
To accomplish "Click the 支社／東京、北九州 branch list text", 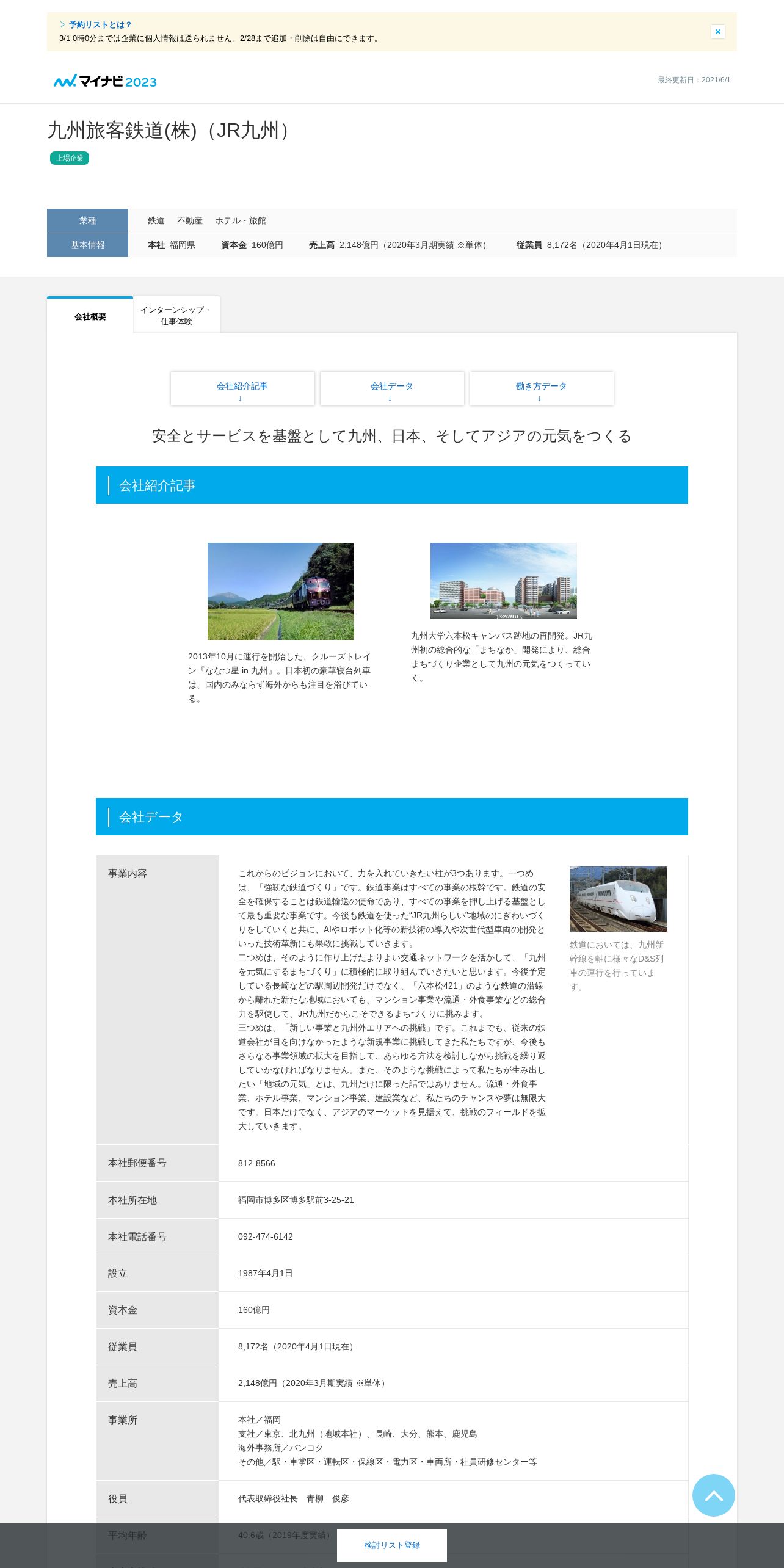I will point(358,1434).
